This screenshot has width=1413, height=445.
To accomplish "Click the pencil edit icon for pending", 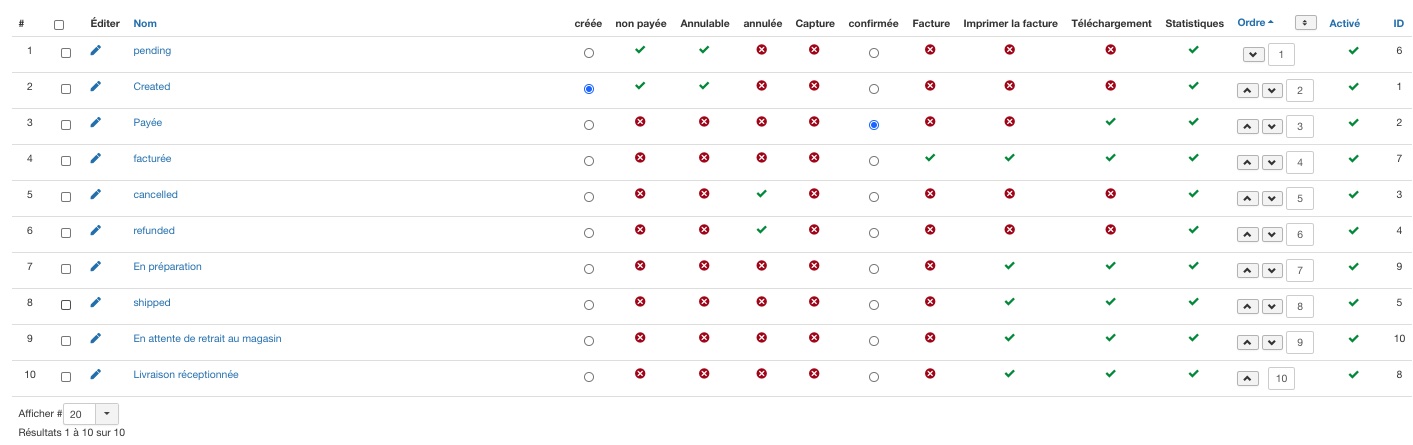I will click(x=96, y=51).
